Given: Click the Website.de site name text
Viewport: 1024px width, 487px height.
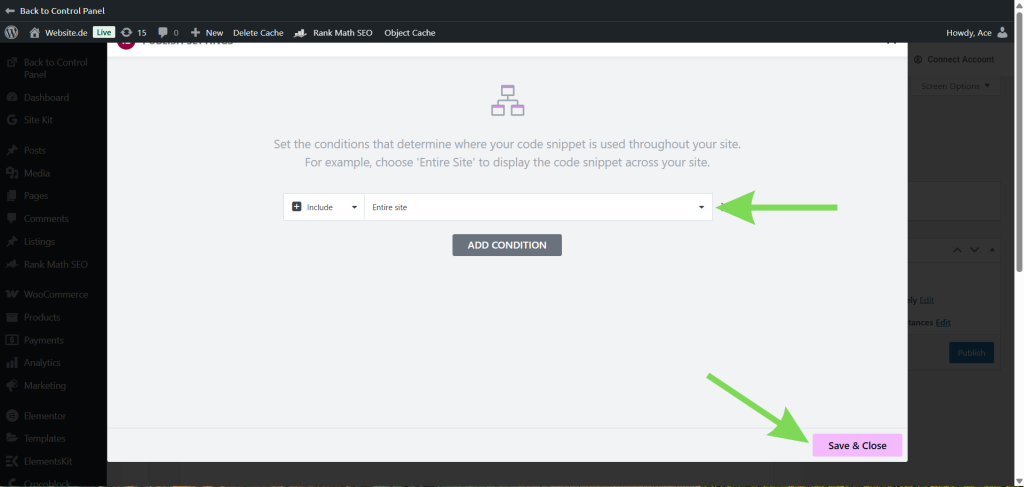Looking at the screenshot, I should [x=66, y=33].
